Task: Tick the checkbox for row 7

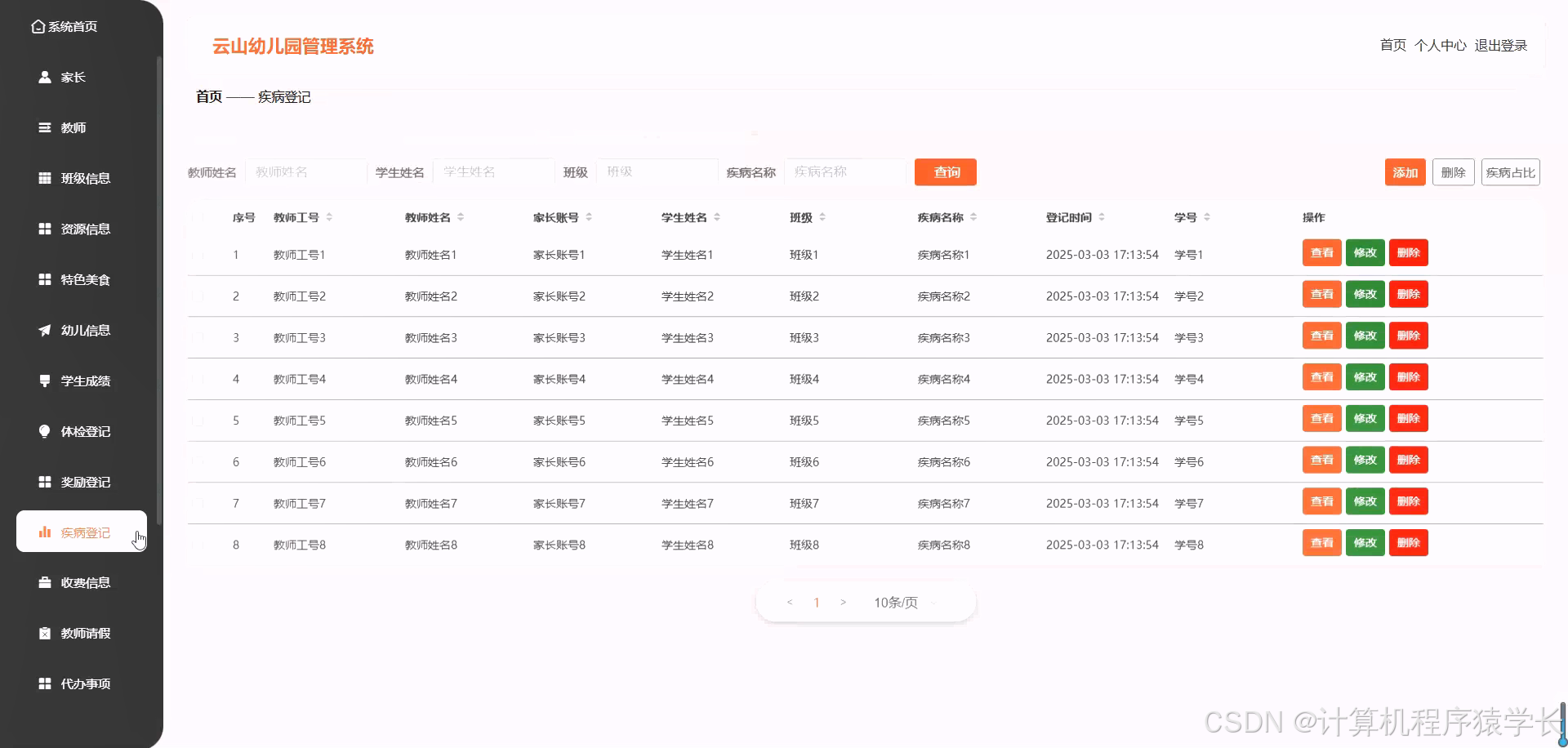Action: [198, 504]
